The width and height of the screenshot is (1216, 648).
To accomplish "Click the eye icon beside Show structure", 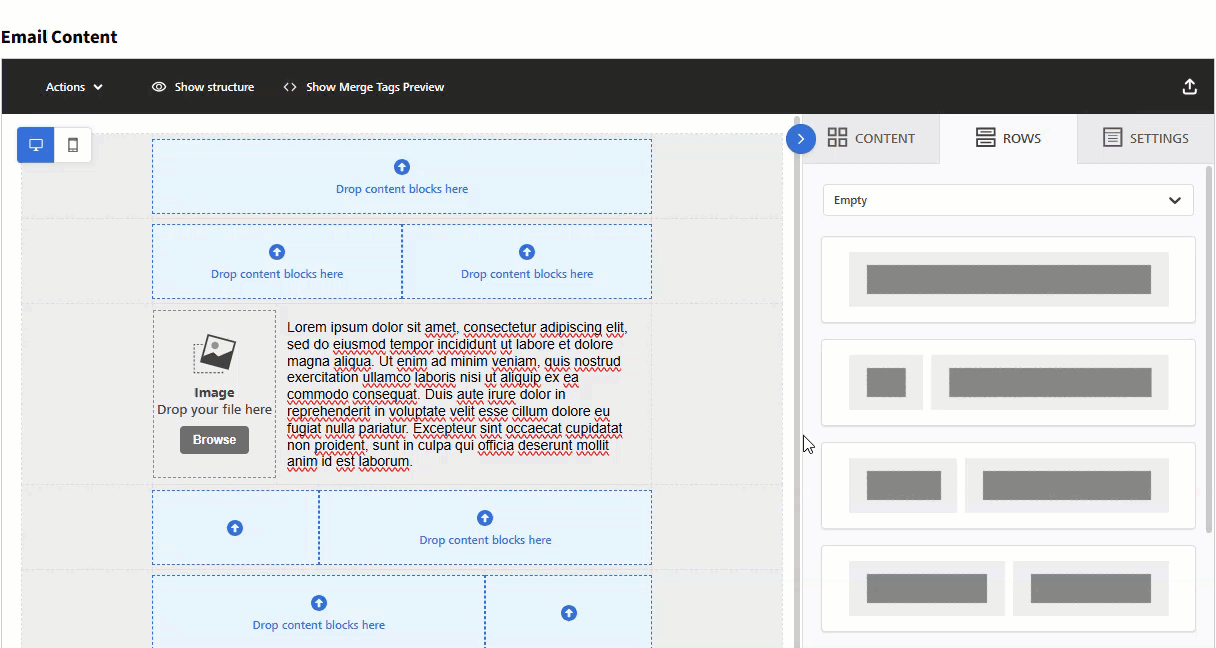I will click(x=158, y=87).
